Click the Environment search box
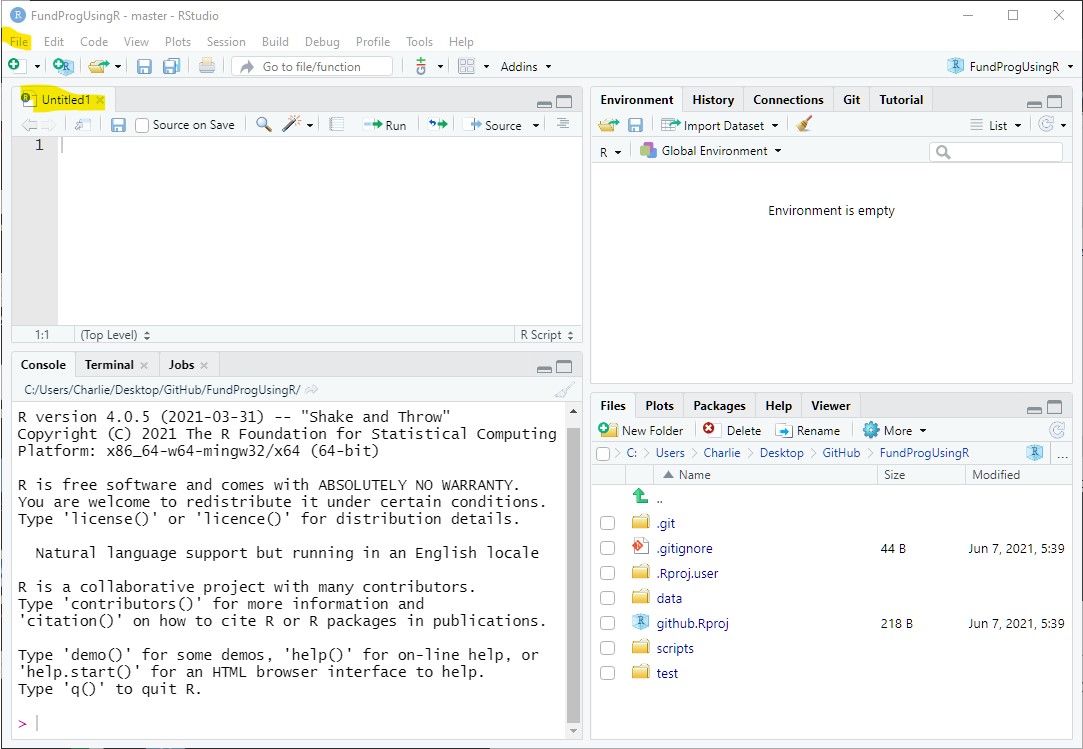The height and width of the screenshot is (749, 1083). (x=996, y=151)
